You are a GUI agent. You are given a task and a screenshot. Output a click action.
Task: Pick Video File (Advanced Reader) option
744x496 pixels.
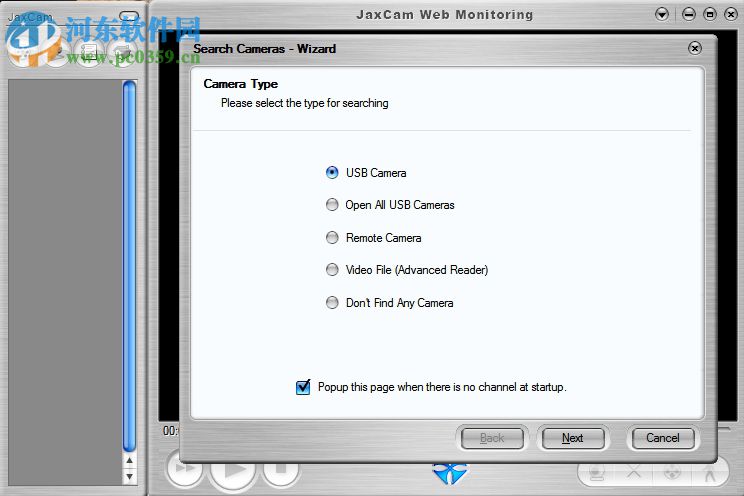point(332,270)
